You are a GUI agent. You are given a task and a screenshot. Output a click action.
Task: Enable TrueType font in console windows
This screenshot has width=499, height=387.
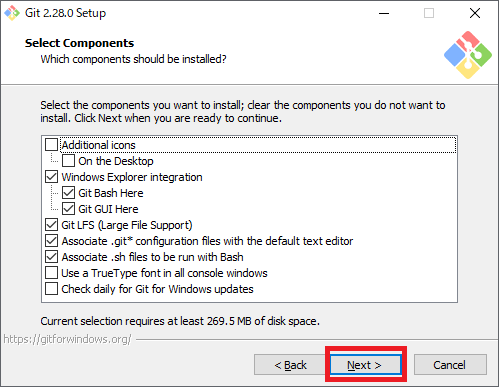51,273
